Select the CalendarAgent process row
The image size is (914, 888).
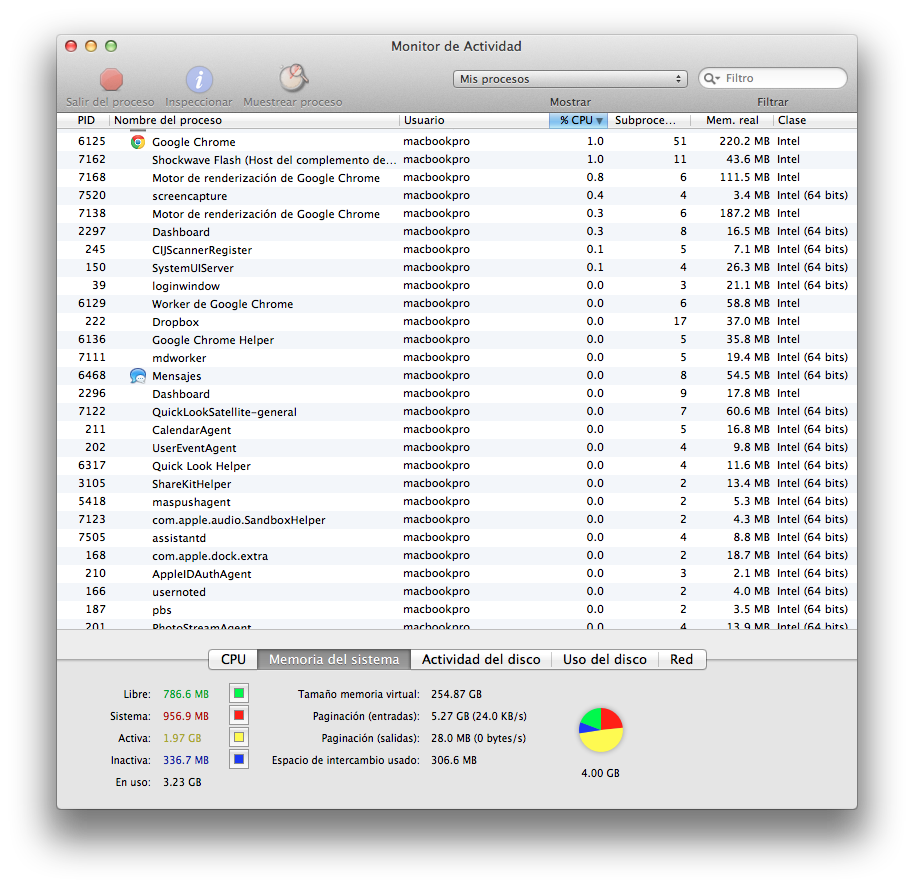pos(457,430)
